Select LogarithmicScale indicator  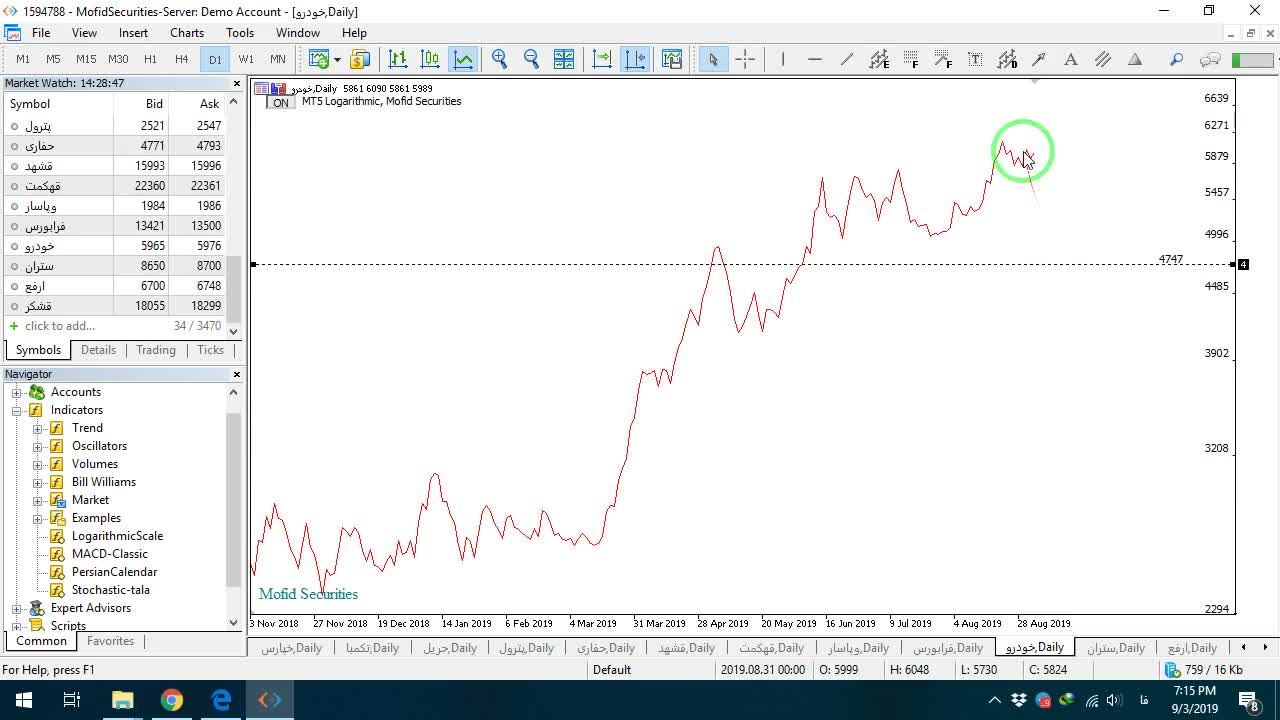(117, 536)
